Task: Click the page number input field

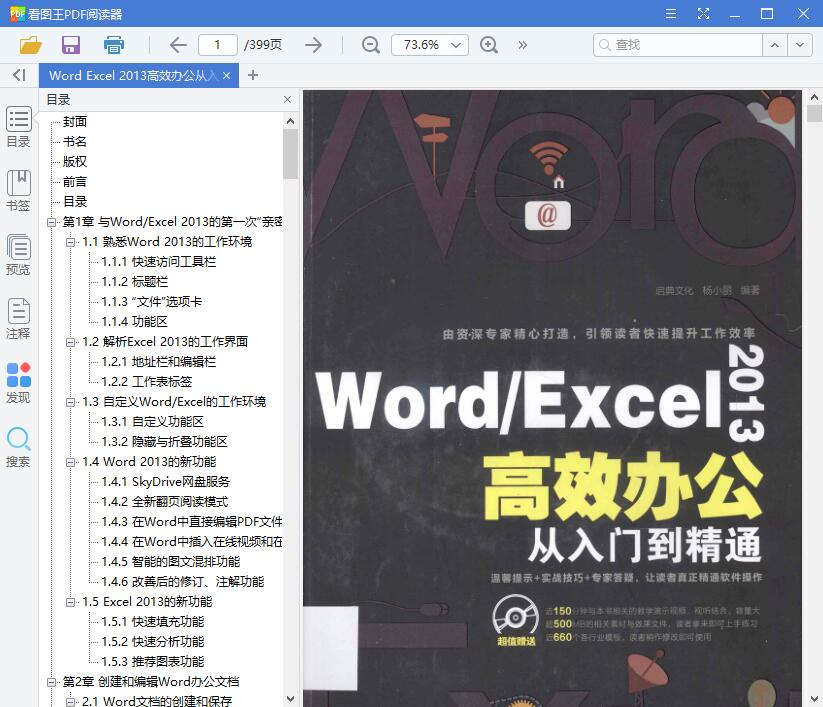Action: pos(217,45)
